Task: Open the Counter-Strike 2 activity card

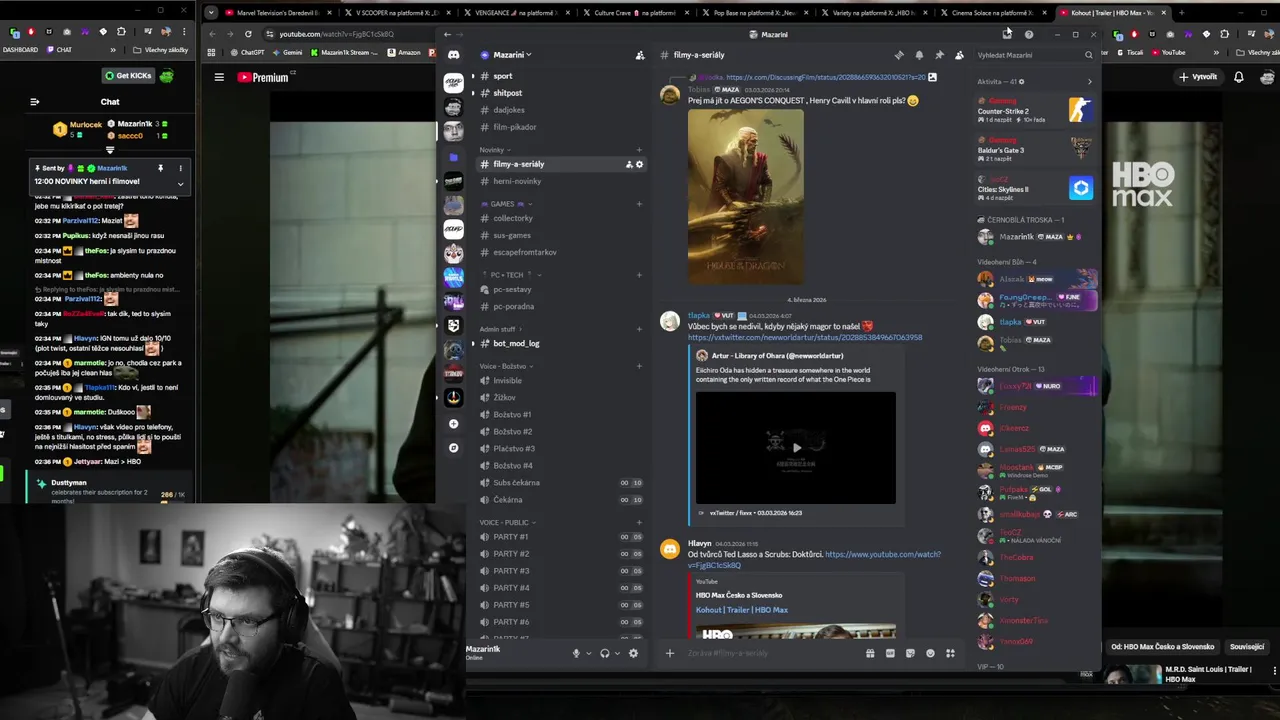Action: pyautogui.click(x=1035, y=110)
